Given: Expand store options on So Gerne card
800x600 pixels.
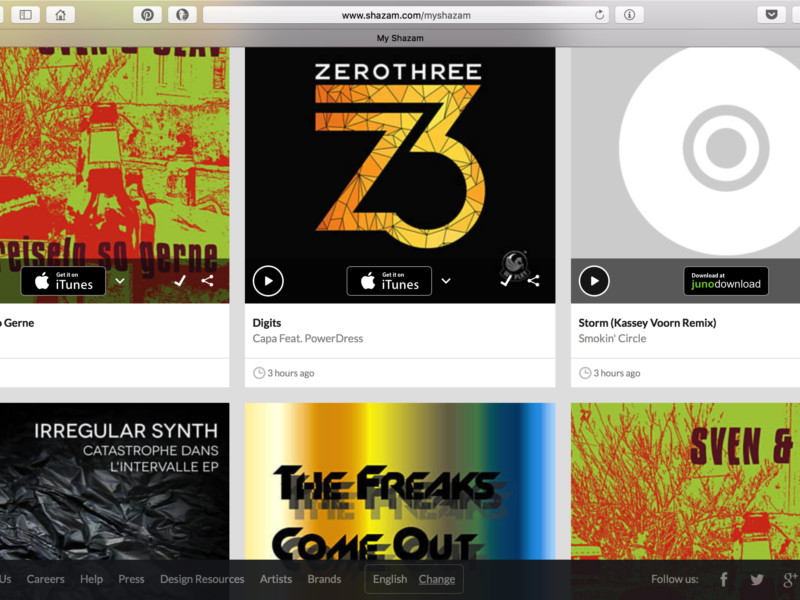Looking at the screenshot, I should pyautogui.click(x=120, y=281).
